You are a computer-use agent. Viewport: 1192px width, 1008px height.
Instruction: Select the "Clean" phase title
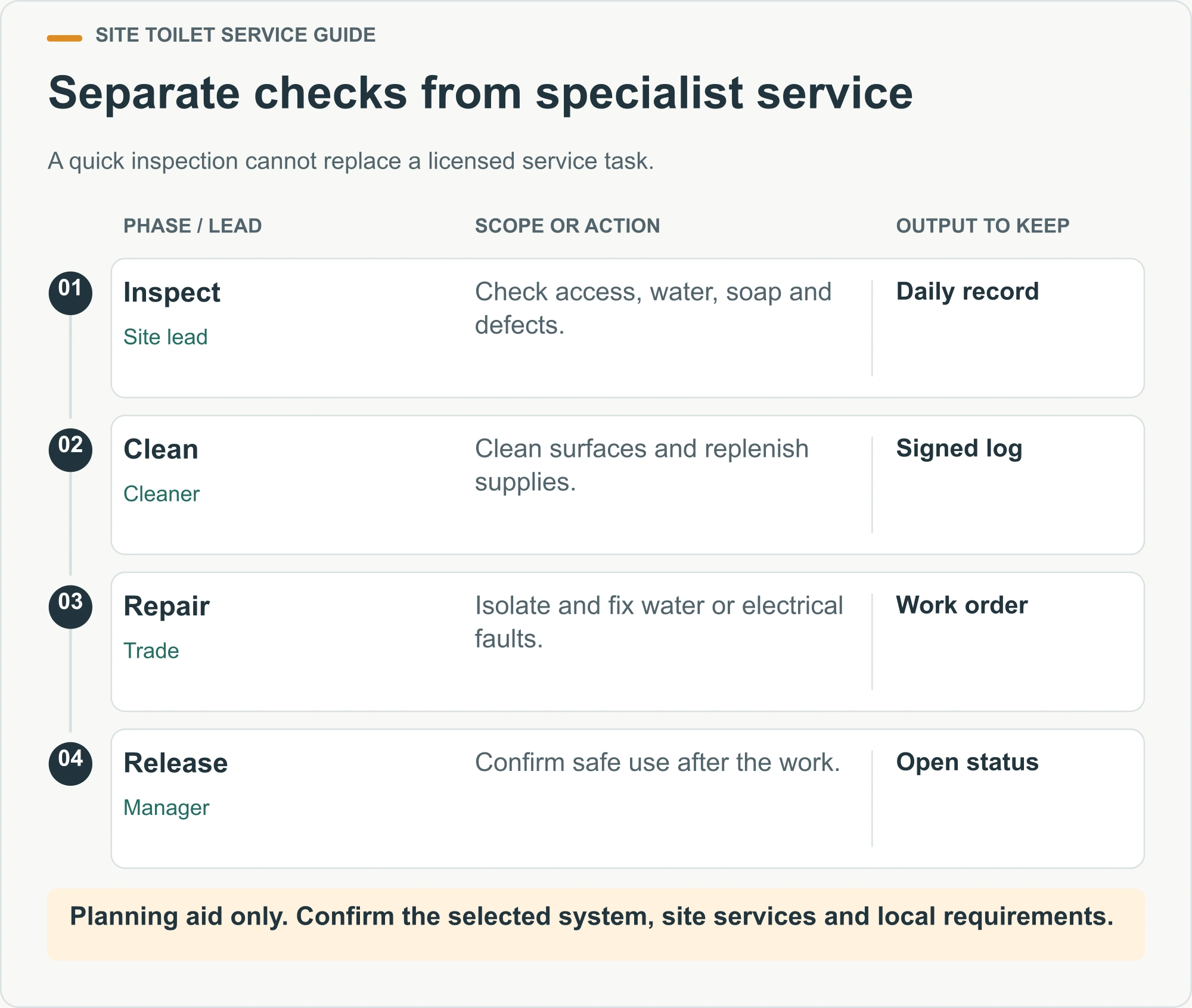(x=161, y=449)
